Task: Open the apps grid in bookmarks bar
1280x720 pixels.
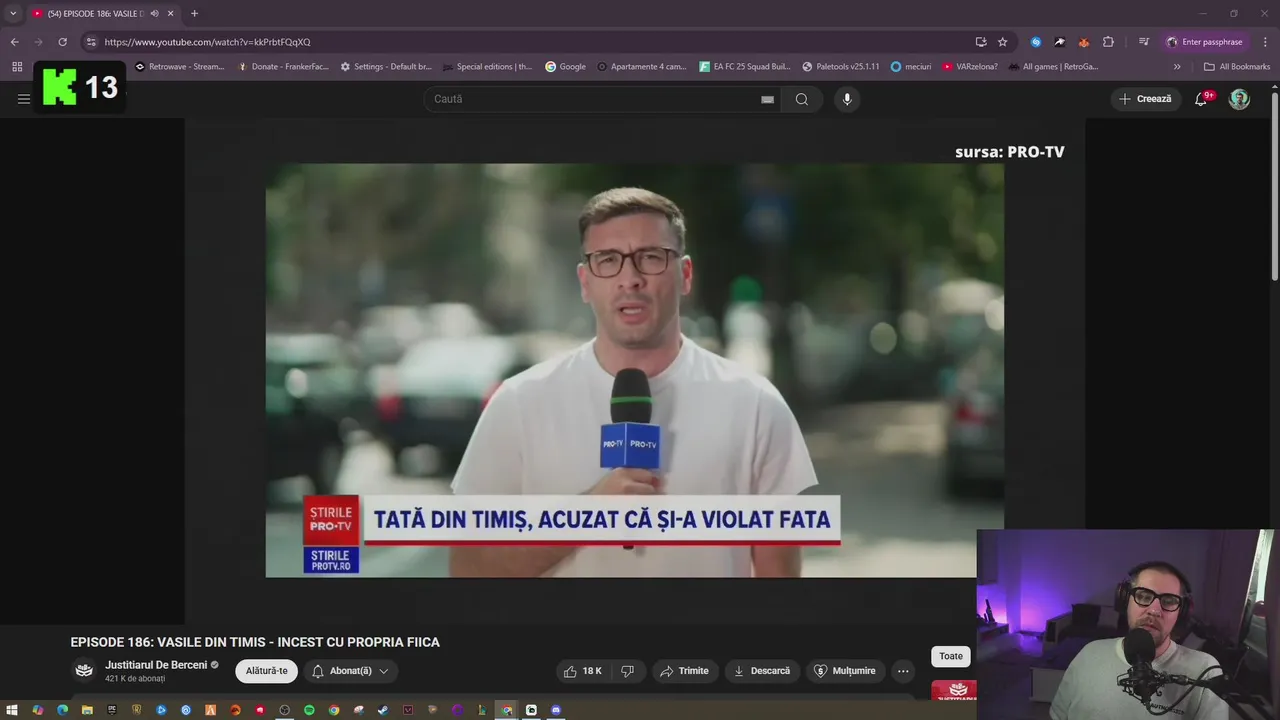Action: pyautogui.click(x=16, y=67)
